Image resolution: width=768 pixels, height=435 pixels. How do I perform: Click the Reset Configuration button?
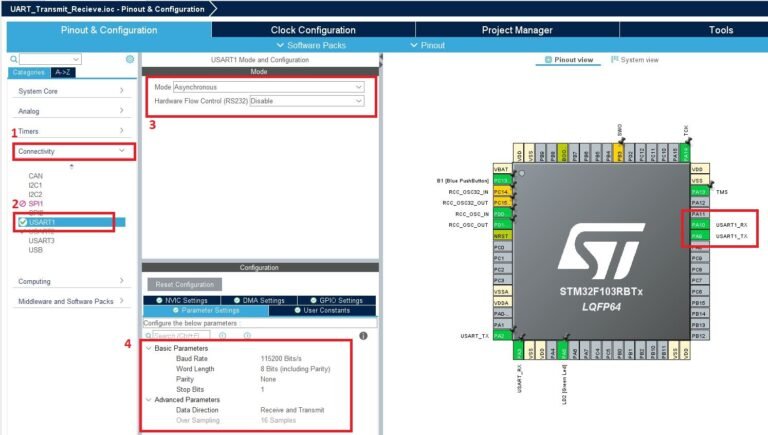185,284
